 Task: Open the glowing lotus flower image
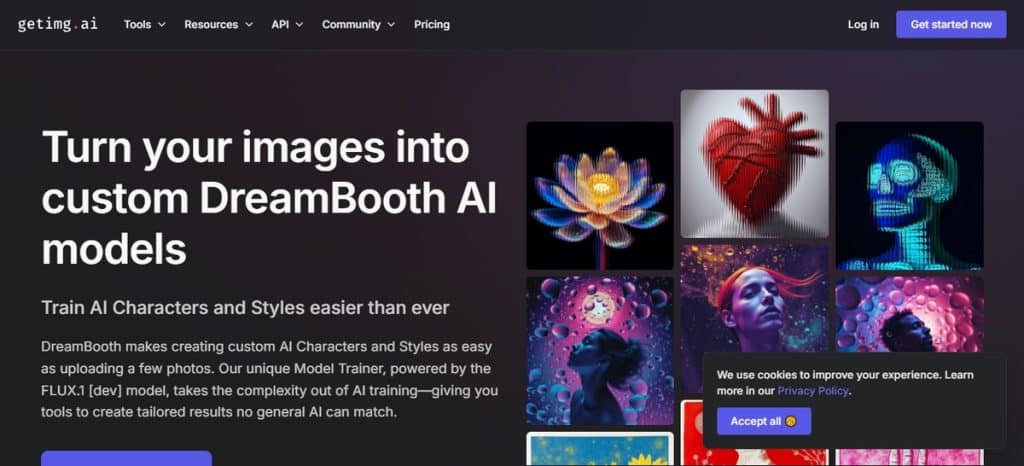click(600, 195)
